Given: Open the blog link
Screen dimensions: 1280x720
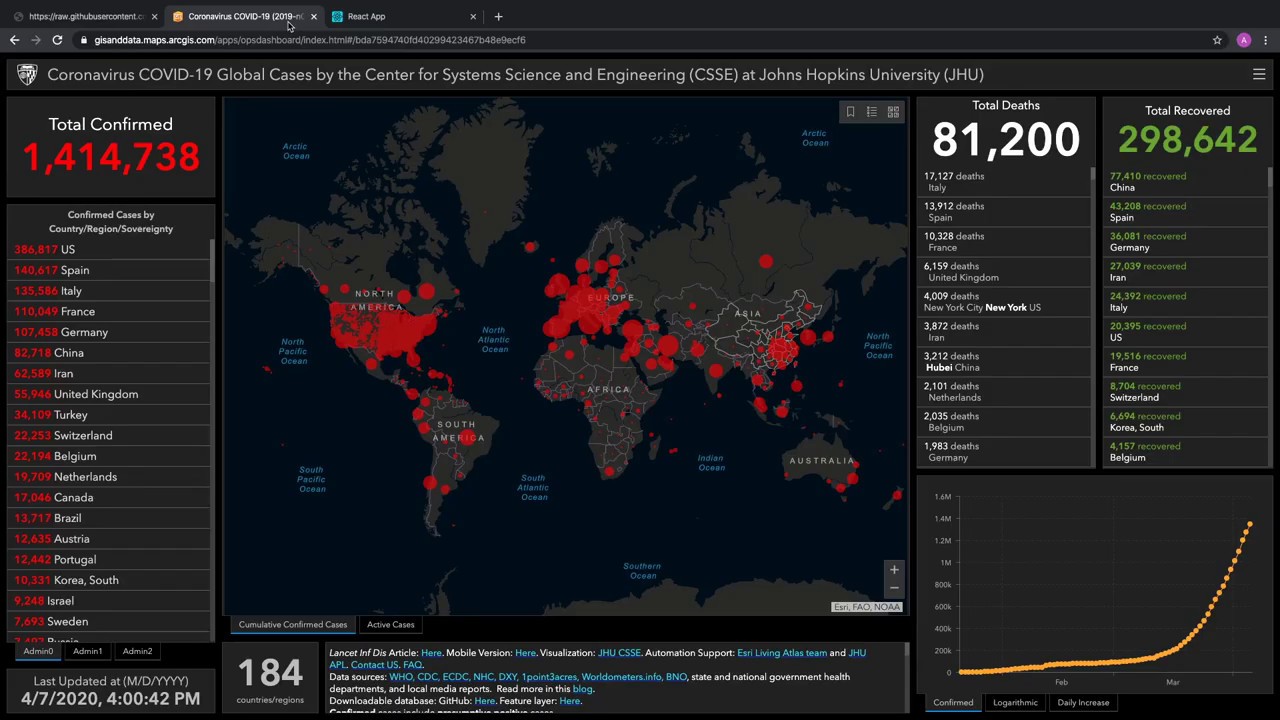Looking at the screenshot, I should [582, 689].
